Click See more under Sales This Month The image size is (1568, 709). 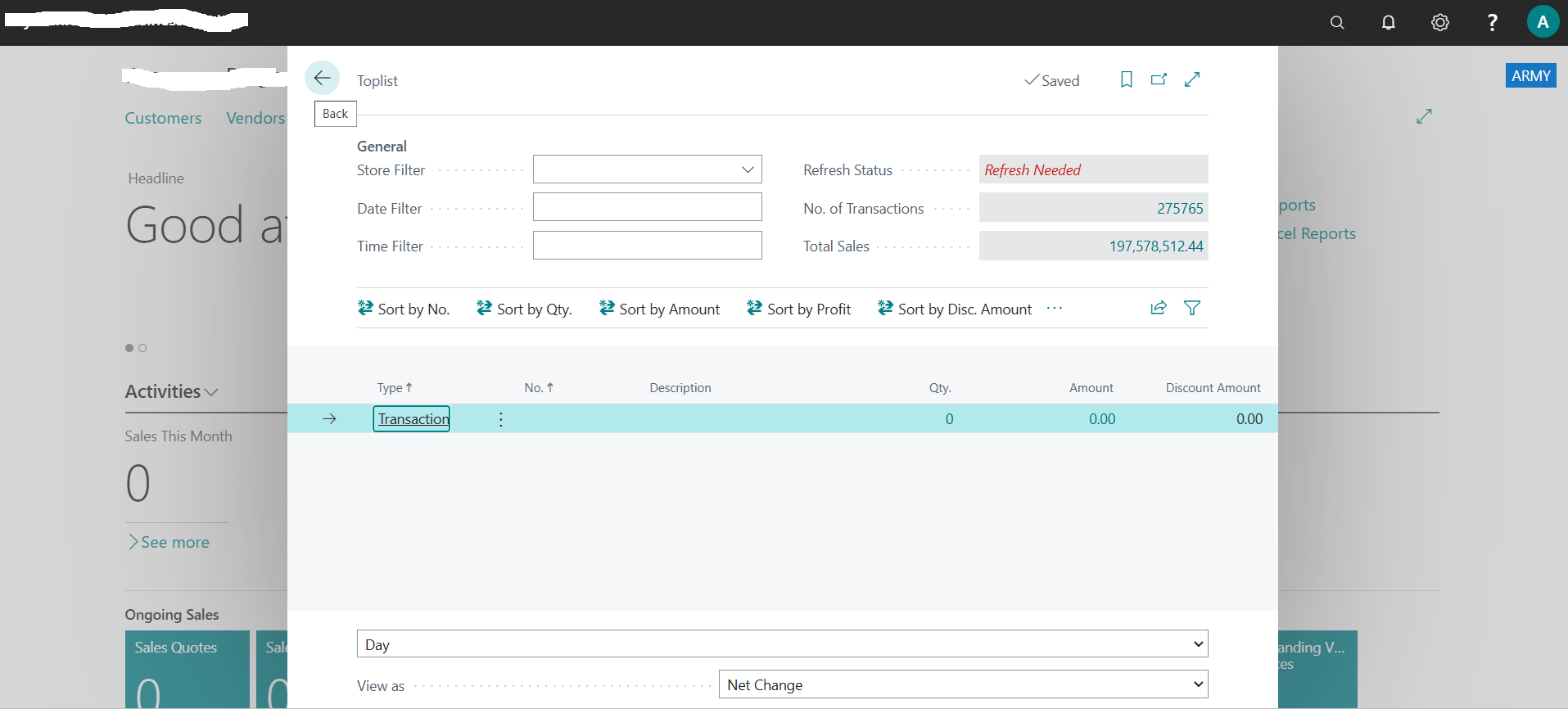click(169, 542)
